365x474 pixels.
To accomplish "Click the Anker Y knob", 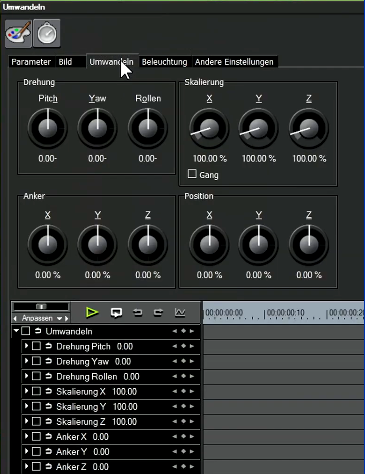I will click(x=97, y=244).
